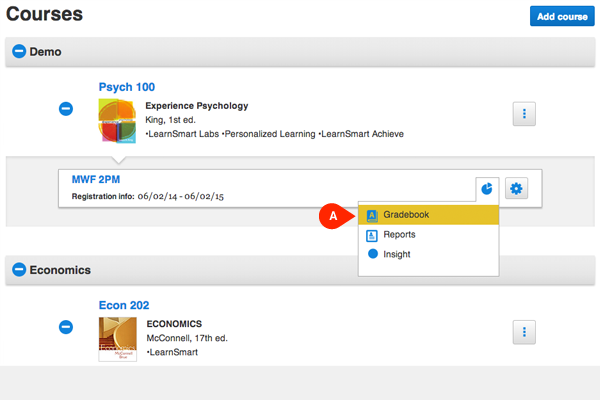Click the pie chart reports icon
Viewport: 600px width, 400px height.
point(486,188)
